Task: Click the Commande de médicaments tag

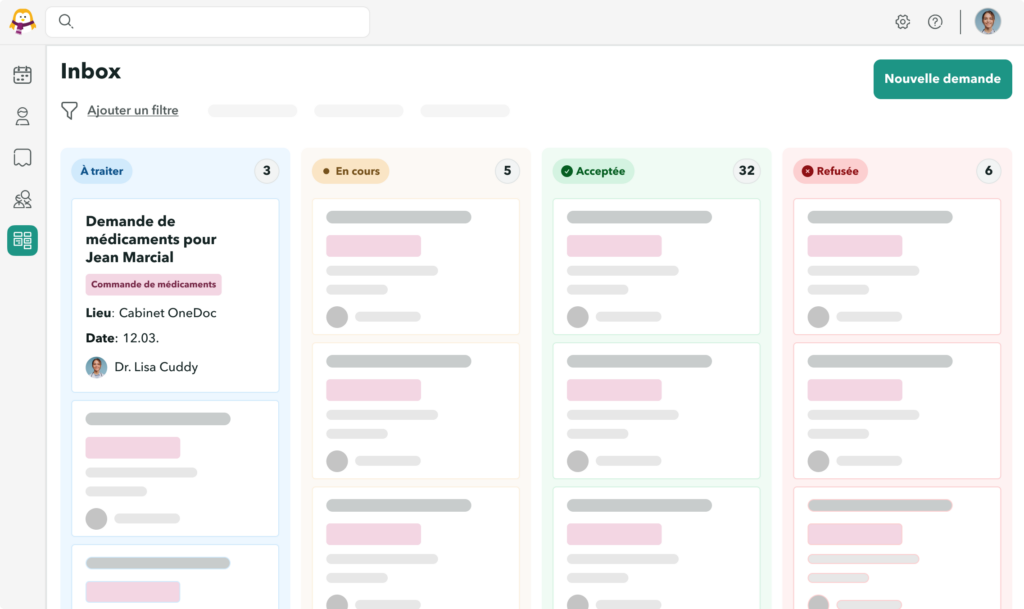Action: pyautogui.click(x=153, y=285)
